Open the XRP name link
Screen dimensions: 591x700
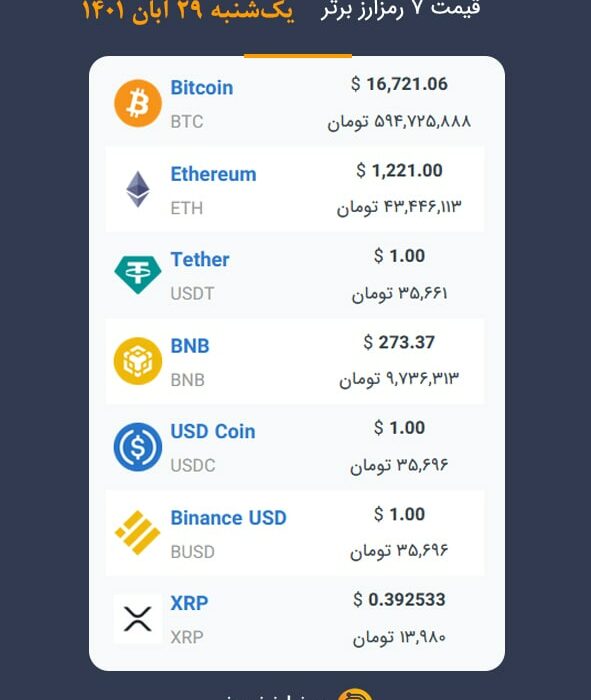tap(189, 603)
